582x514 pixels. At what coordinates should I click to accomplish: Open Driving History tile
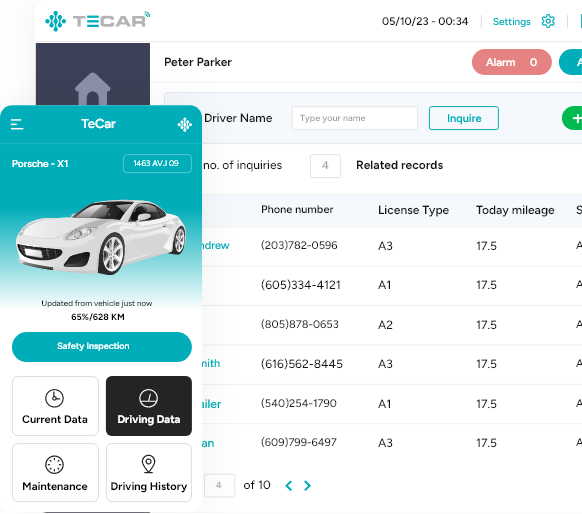[149, 472]
